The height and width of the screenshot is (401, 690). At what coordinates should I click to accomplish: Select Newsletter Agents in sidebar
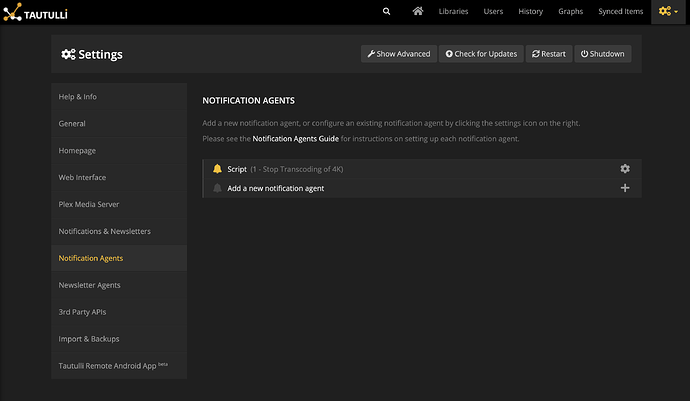119,285
